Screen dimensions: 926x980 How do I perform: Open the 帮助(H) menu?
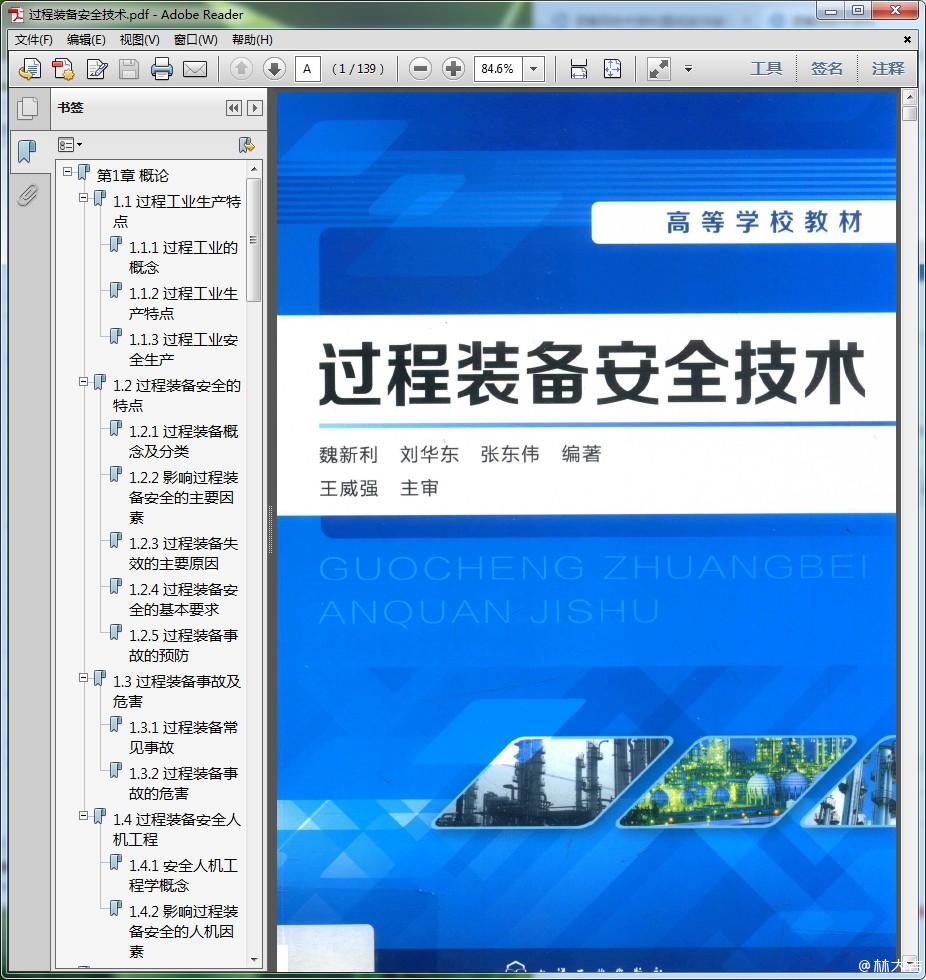[x=251, y=40]
